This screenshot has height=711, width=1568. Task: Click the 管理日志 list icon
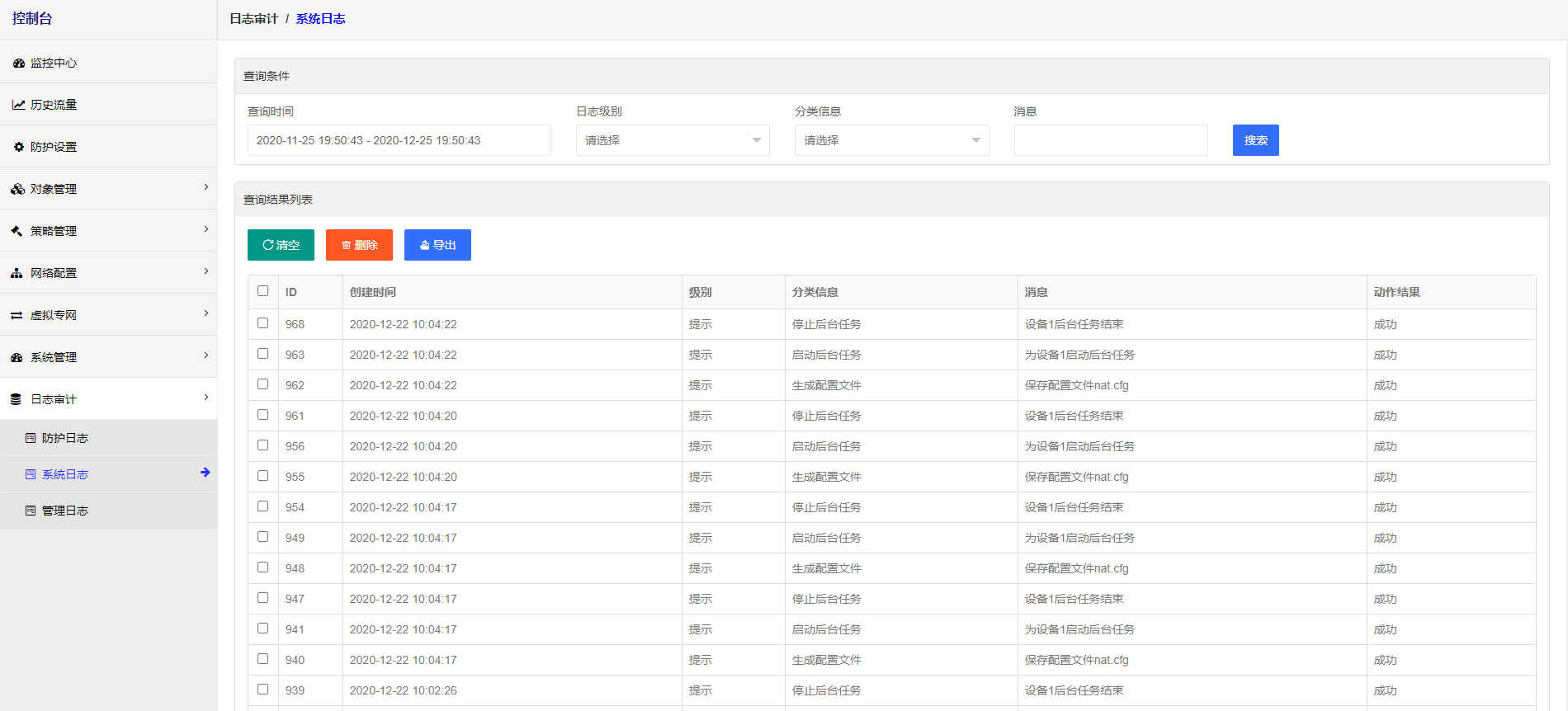31,511
